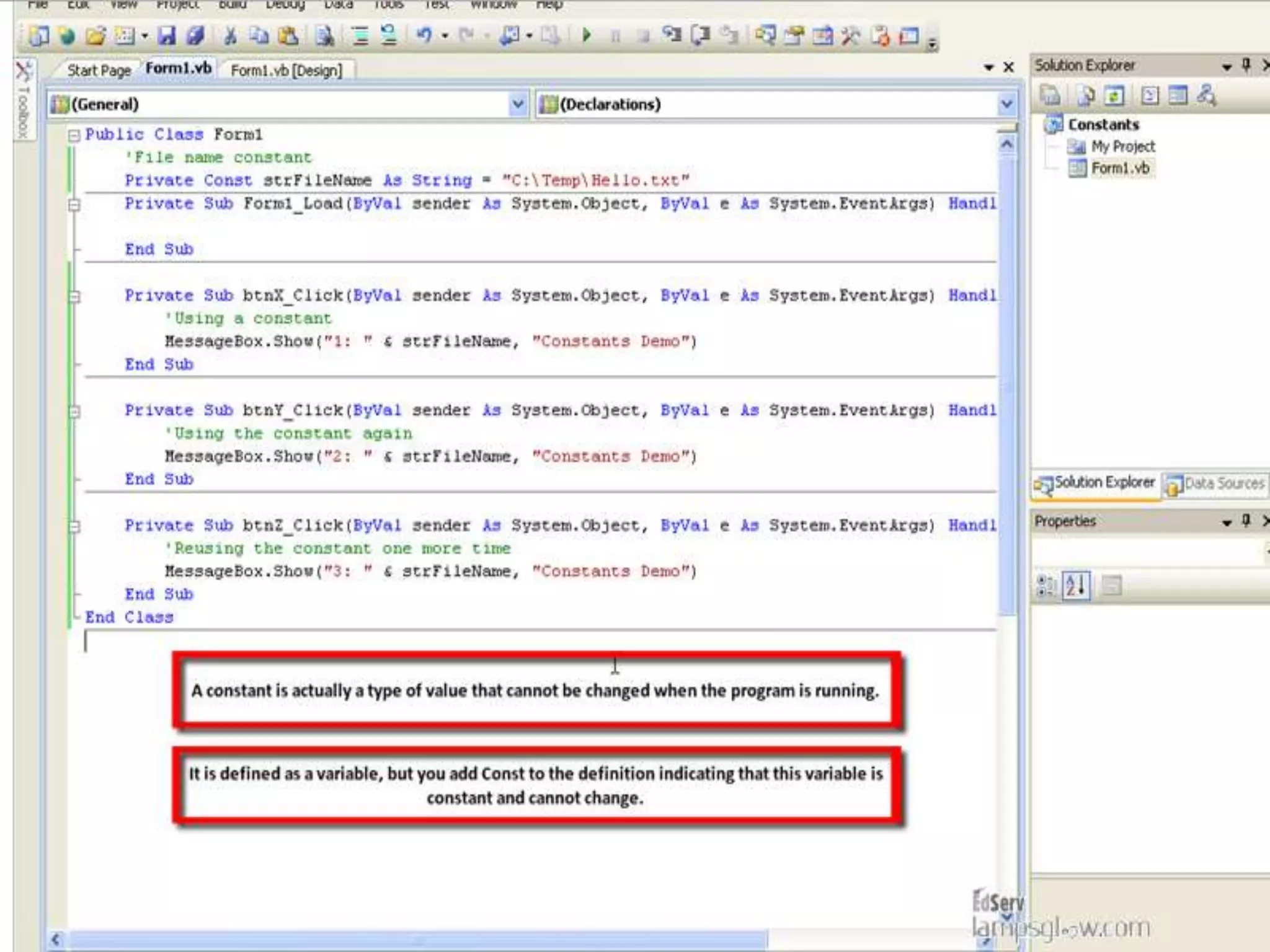Collapse the btnY_Click sub outline
Viewport: 1270px width, 952px height.
click(74, 412)
